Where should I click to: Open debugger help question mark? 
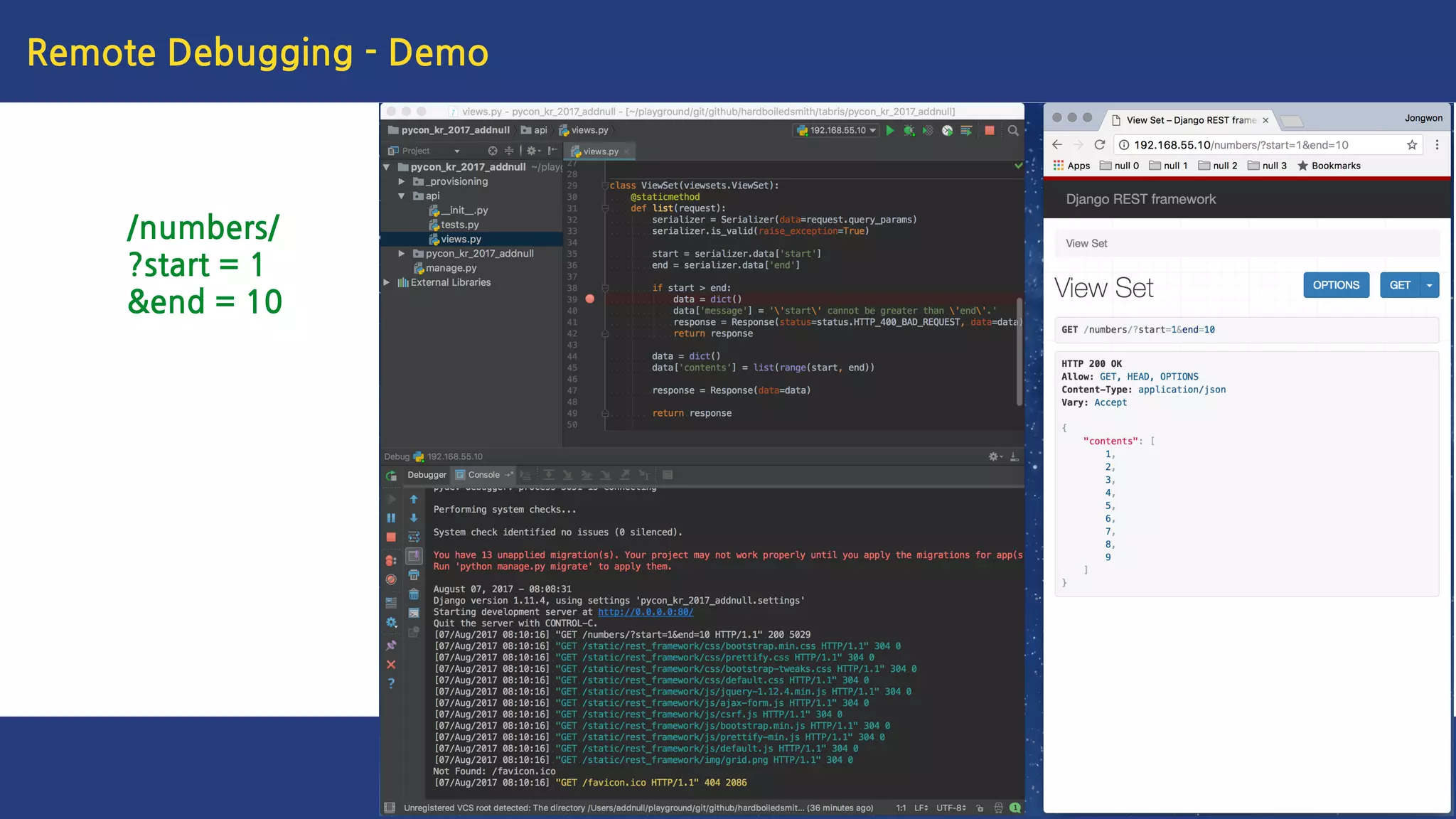click(391, 683)
